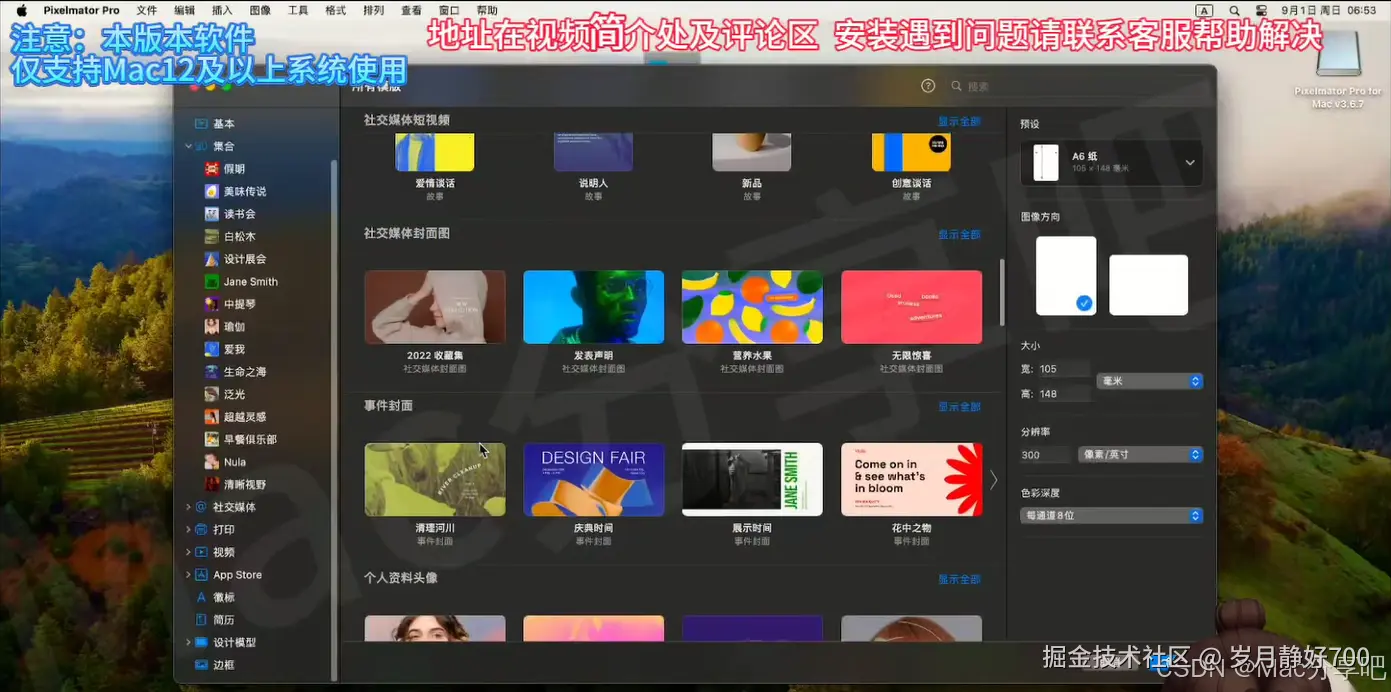The image size is (1391, 692).
Task: Open the 文件 menu
Action: pos(146,10)
